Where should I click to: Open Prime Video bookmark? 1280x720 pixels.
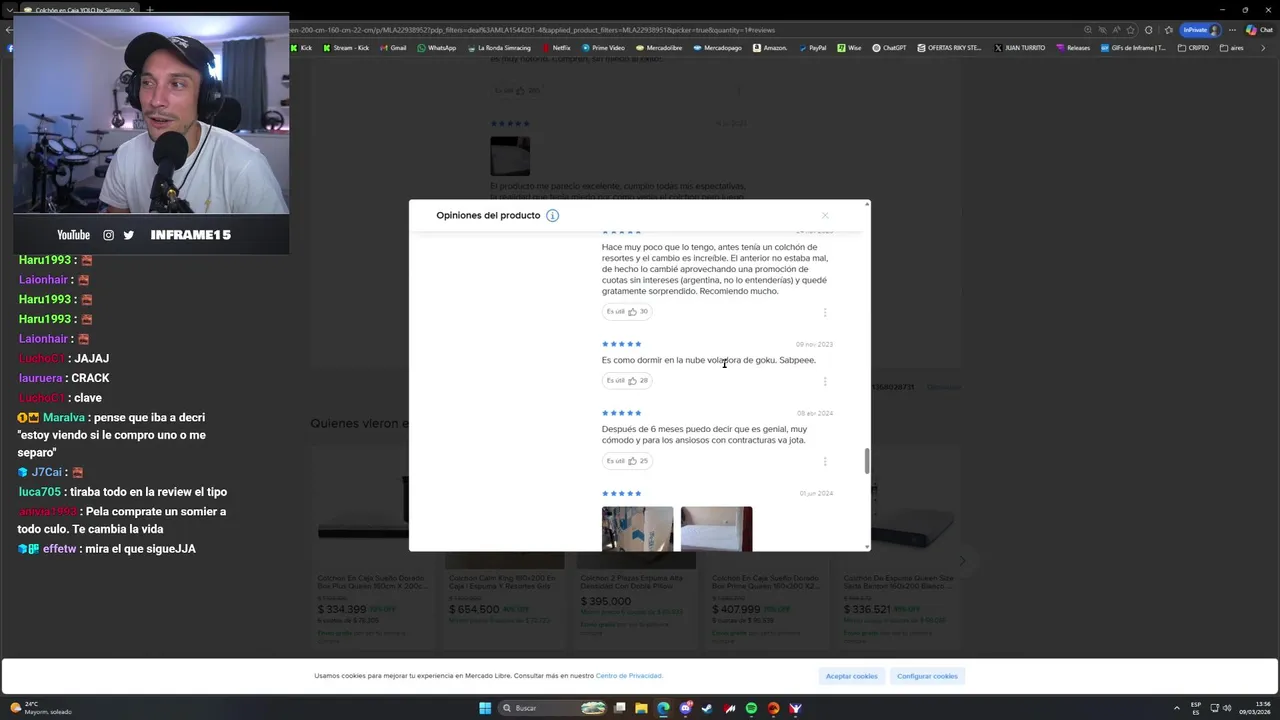click(x=602, y=47)
